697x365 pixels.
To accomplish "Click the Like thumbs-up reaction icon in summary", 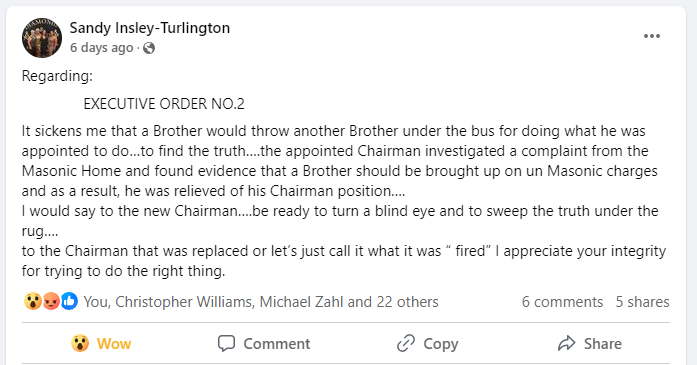I will [x=69, y=301].
